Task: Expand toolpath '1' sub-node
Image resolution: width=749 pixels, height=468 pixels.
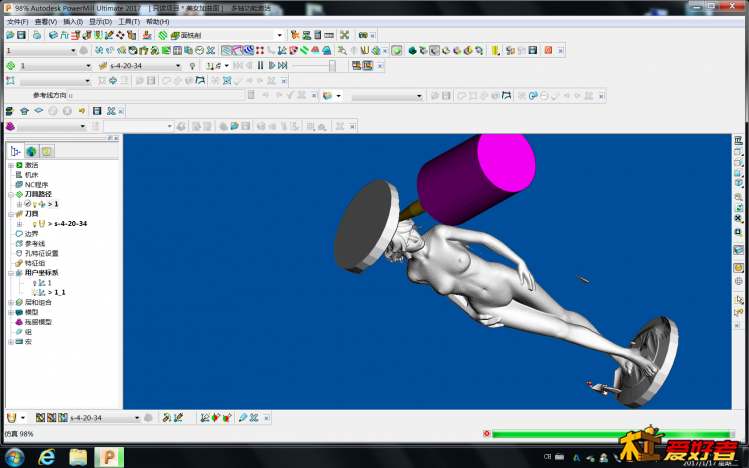Action: point(19,204)
